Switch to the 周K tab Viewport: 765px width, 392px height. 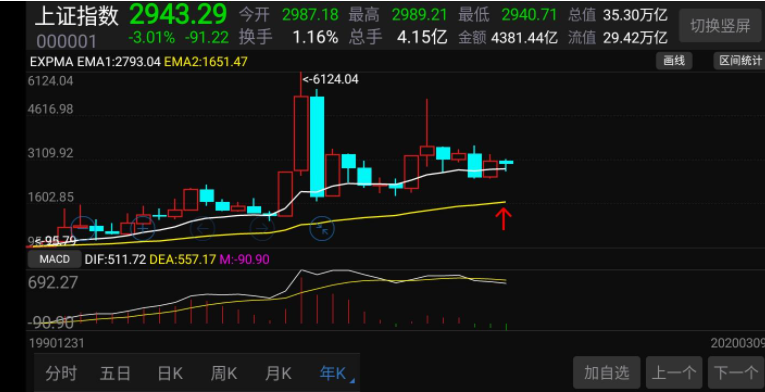224,374
